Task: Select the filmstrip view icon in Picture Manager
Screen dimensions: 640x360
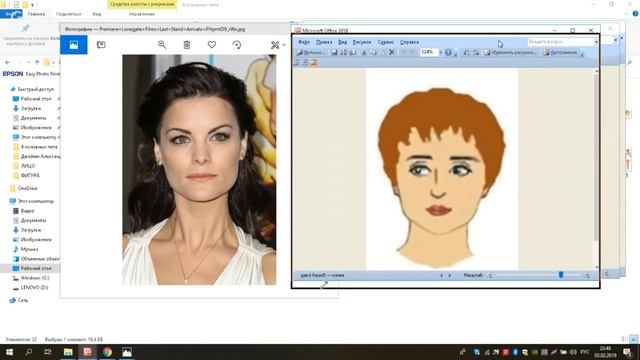Action: (305, 62)
